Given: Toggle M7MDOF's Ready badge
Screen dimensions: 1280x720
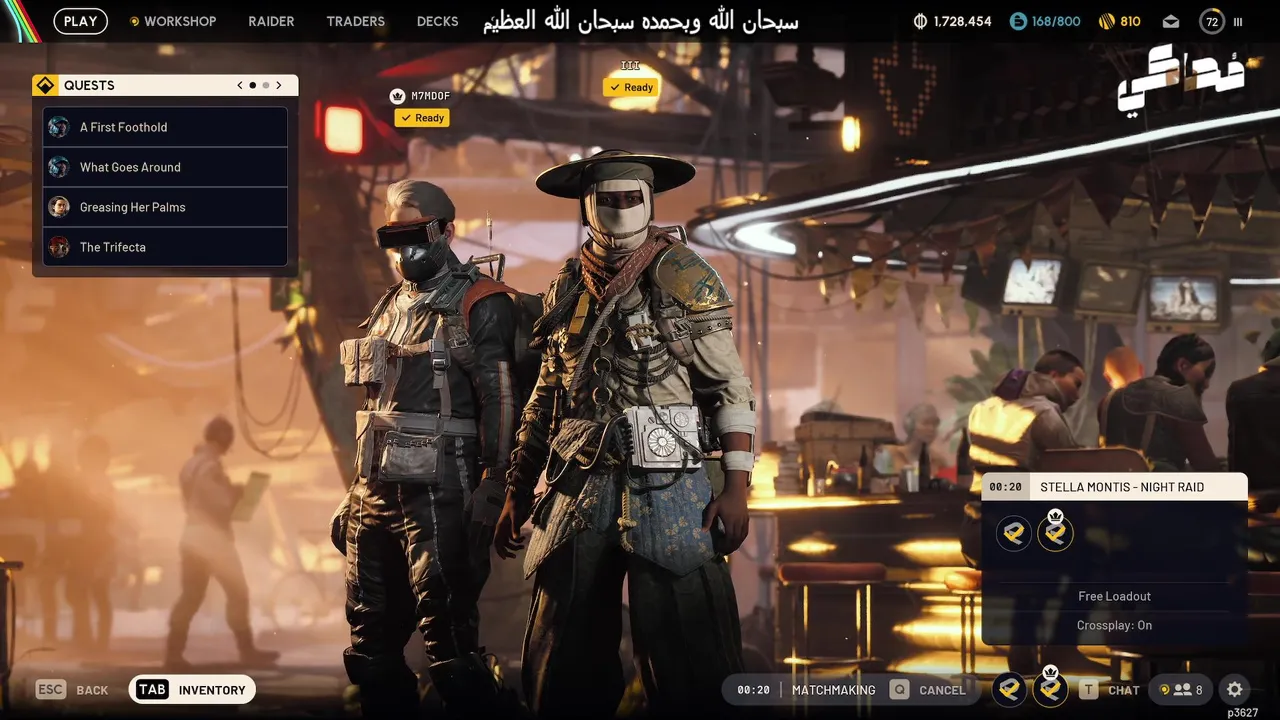Looking at the screenshot, I should point(422,118).
